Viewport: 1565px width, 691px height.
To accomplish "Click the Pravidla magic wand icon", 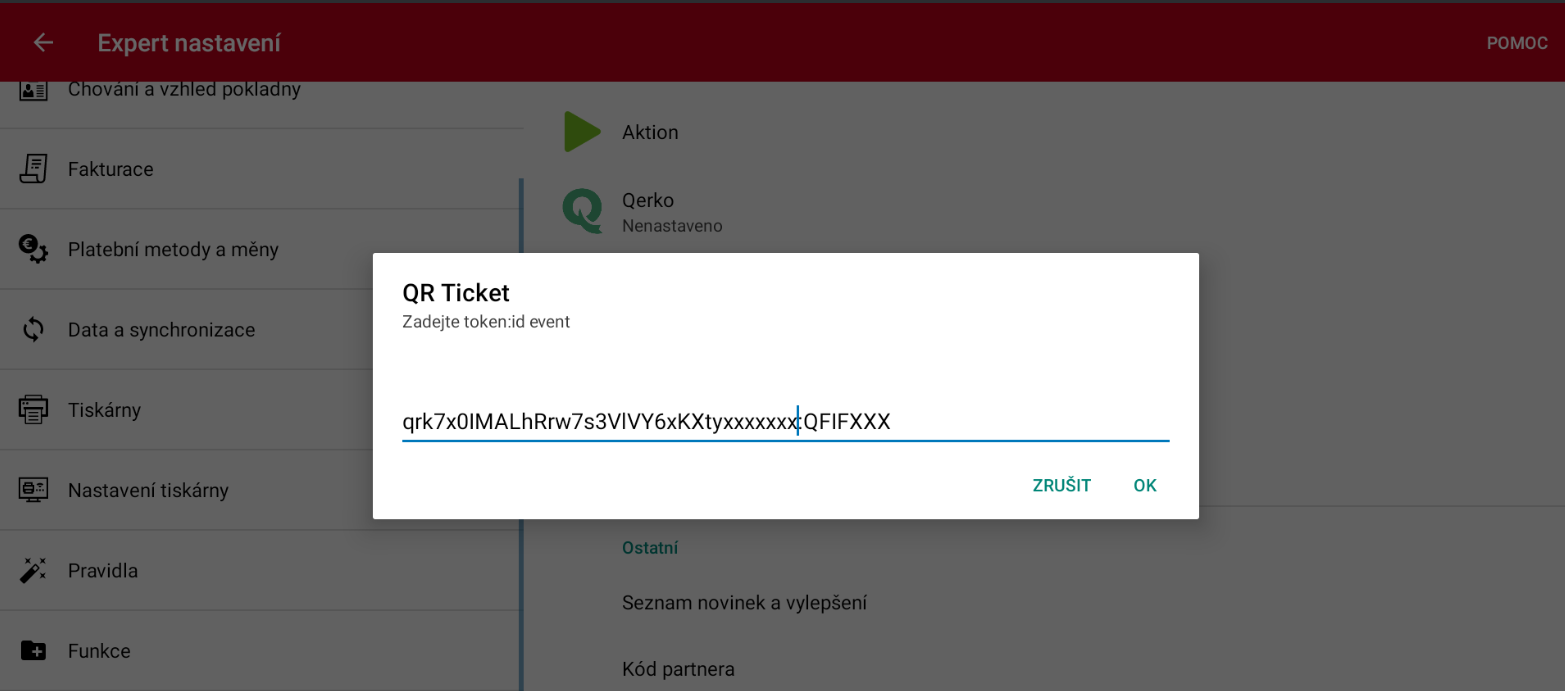I will click(33, 571).
